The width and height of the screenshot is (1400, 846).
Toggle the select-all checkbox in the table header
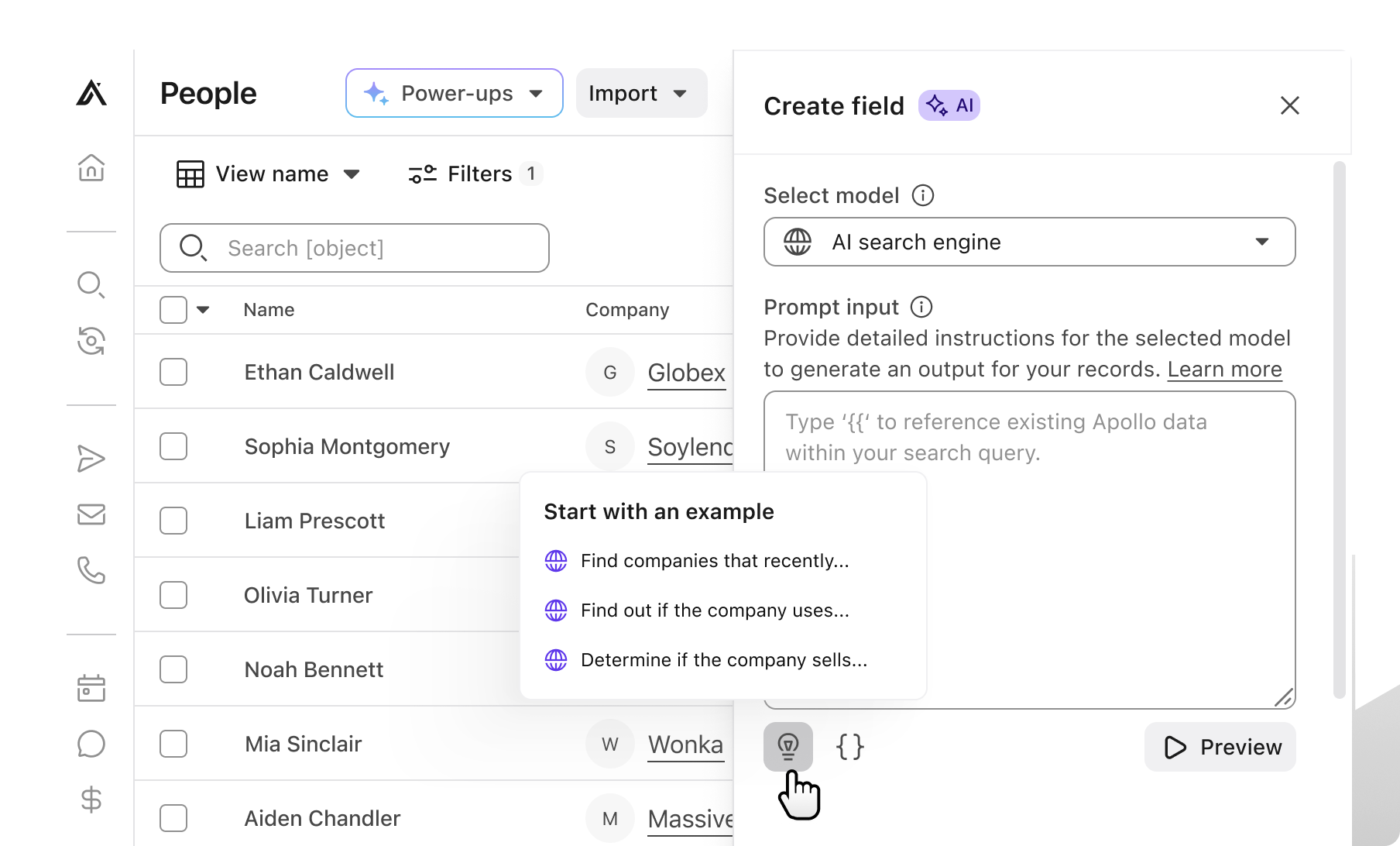(173, 309)
